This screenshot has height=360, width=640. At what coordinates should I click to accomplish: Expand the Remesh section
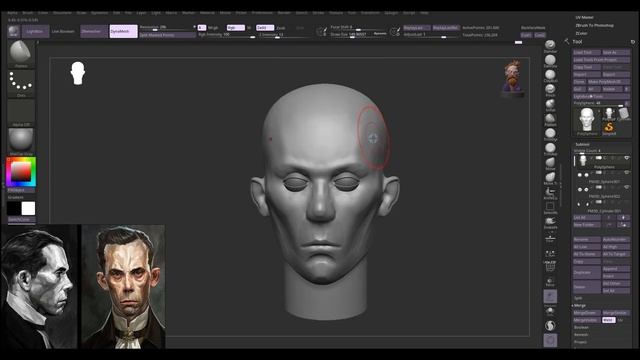point(581,335)
